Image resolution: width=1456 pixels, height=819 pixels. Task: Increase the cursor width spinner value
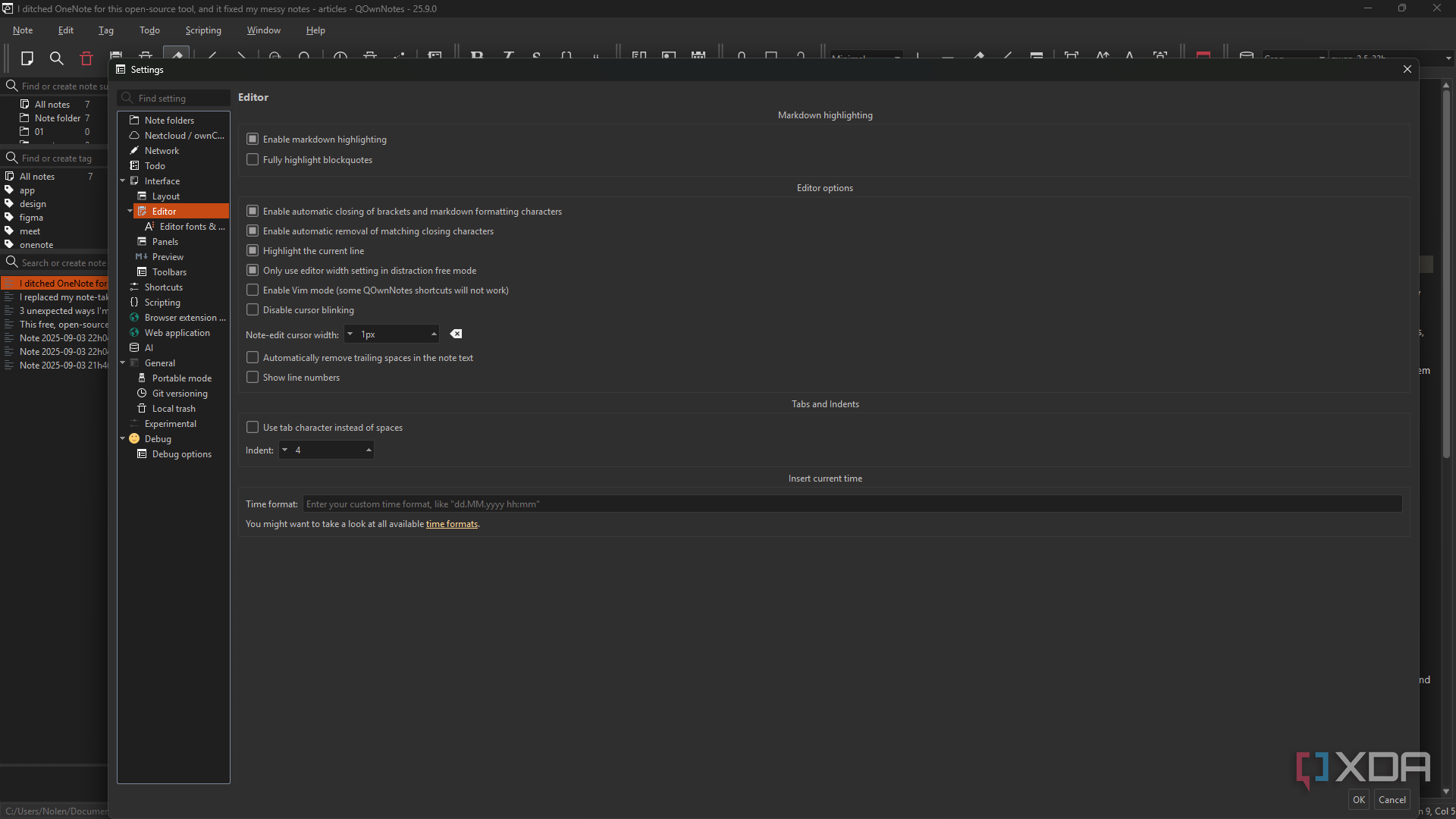tap(434, 334)
